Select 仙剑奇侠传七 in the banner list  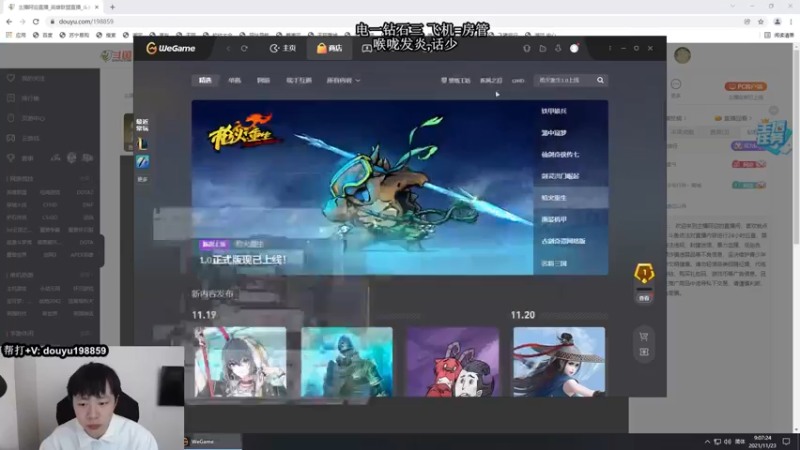point(570,154)
